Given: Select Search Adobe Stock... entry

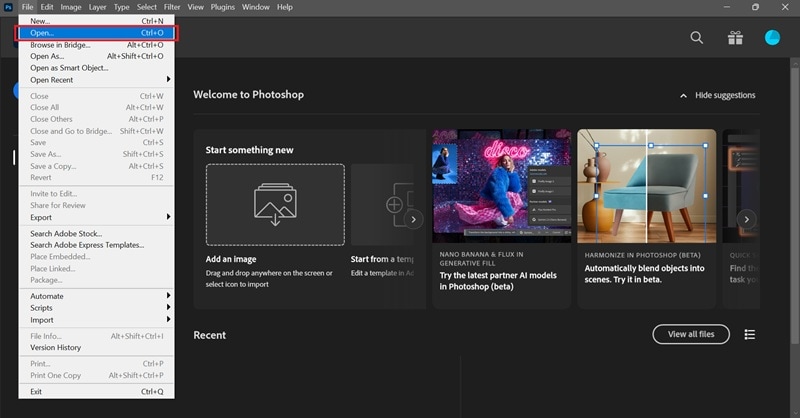Looking at the screenshot, I should [96, 233].
